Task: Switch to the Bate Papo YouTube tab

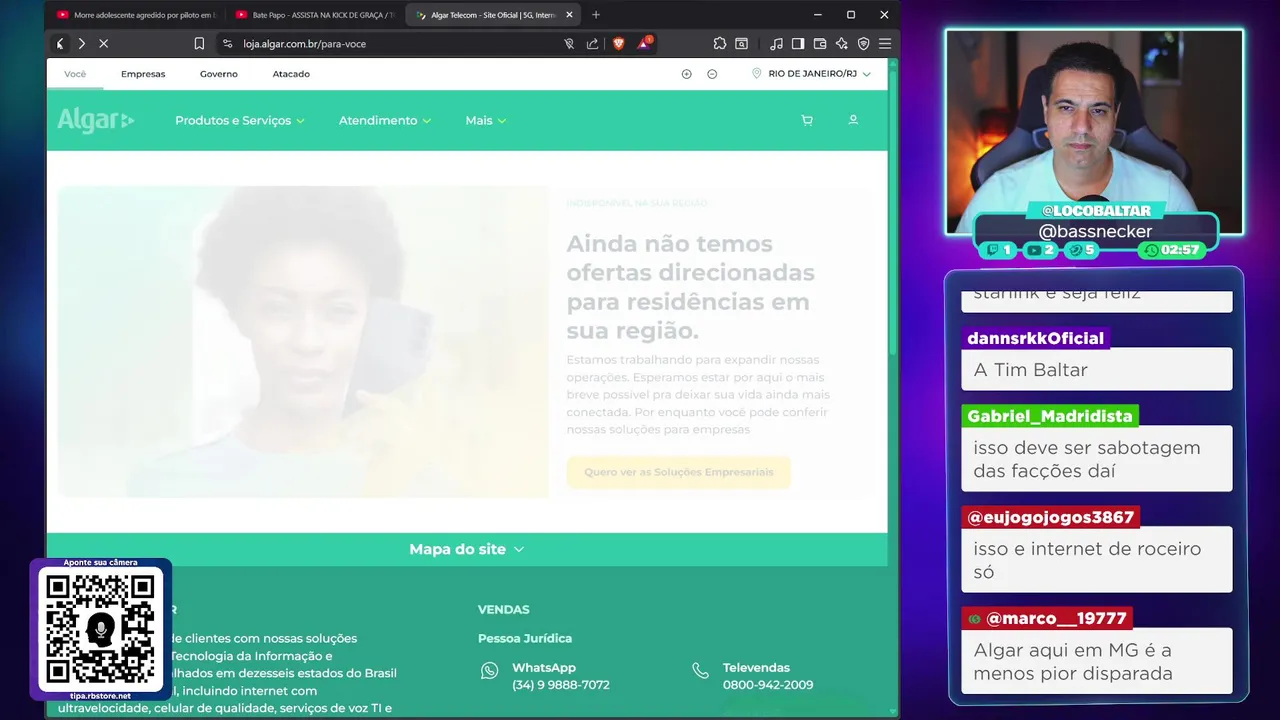Action: (x=315, y=15)
